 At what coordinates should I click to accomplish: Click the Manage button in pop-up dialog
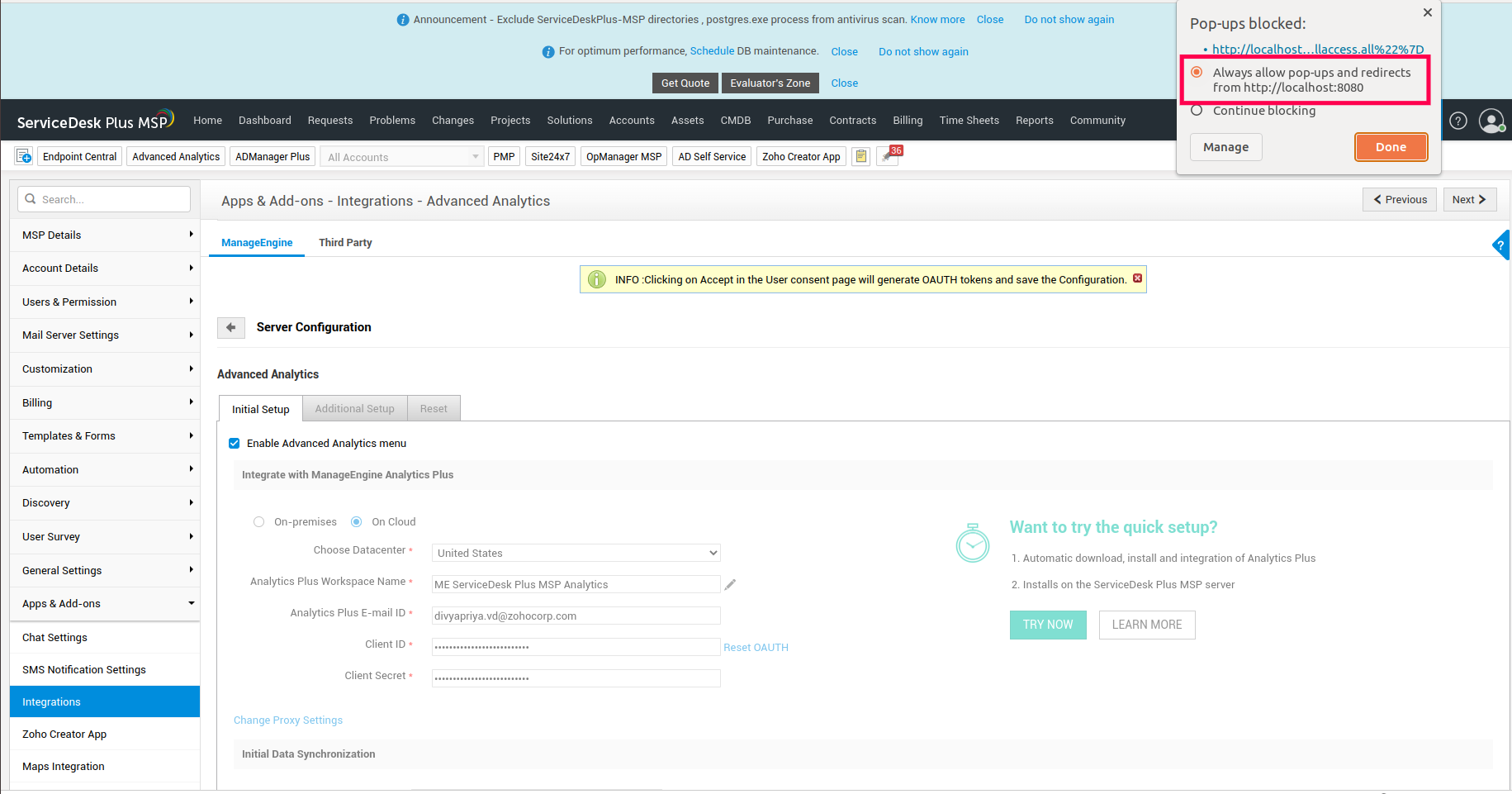click(1226, 147)
